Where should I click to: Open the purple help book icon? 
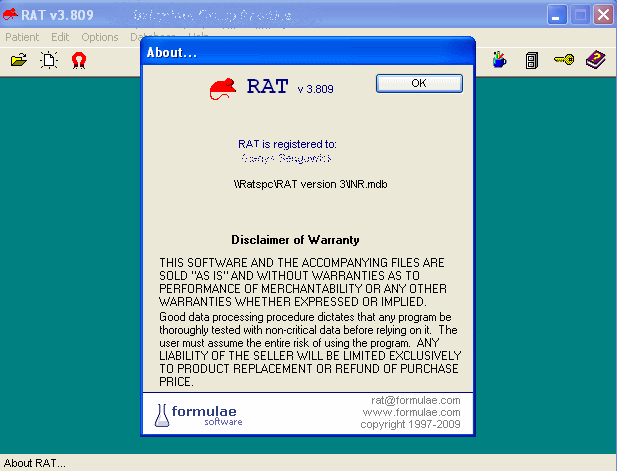click(596, 59)
